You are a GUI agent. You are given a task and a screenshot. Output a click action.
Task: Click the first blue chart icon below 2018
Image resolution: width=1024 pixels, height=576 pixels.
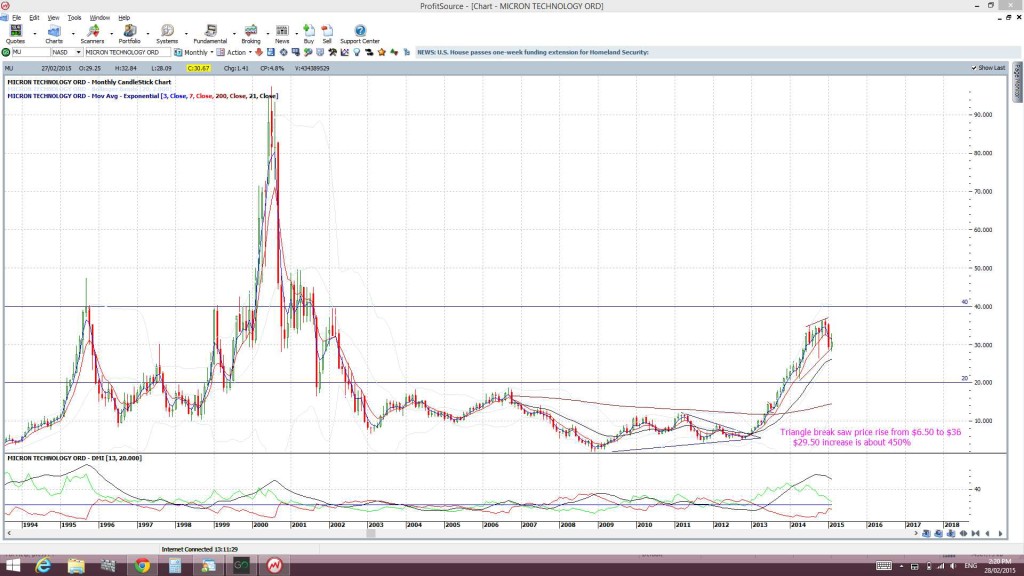tap(926, 534)
